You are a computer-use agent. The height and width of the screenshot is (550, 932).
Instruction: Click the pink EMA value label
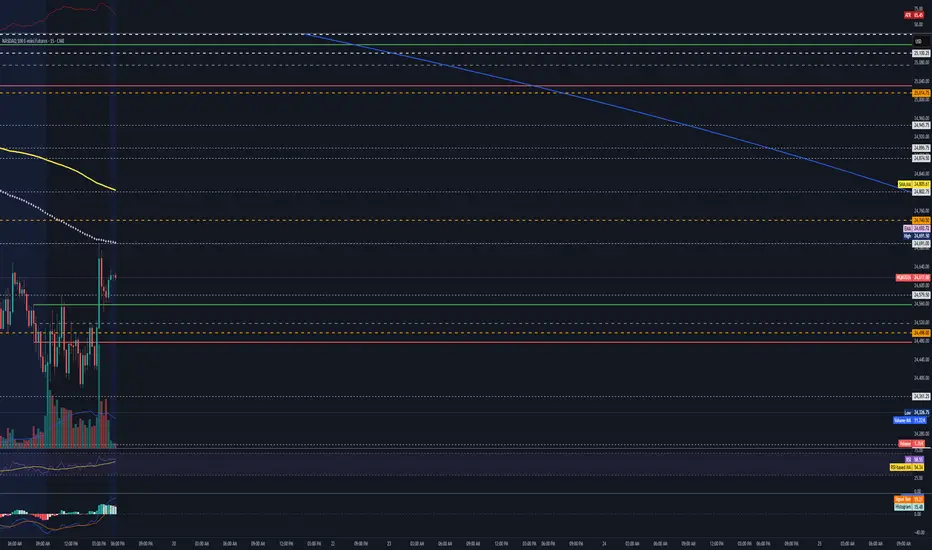pyautogui.click(x=917, y=228)
